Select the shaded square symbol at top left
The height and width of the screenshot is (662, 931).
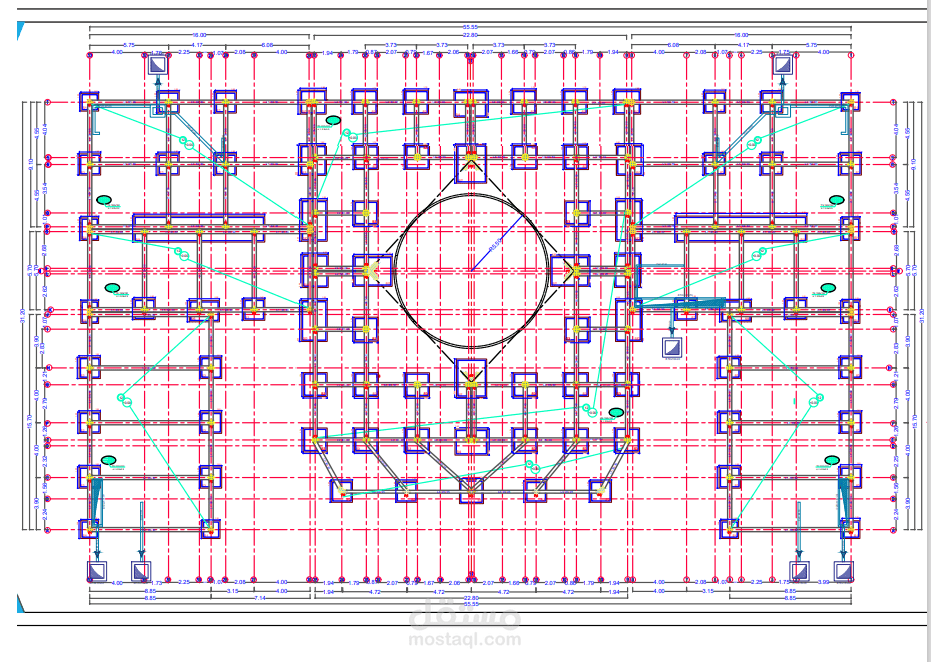157,65
